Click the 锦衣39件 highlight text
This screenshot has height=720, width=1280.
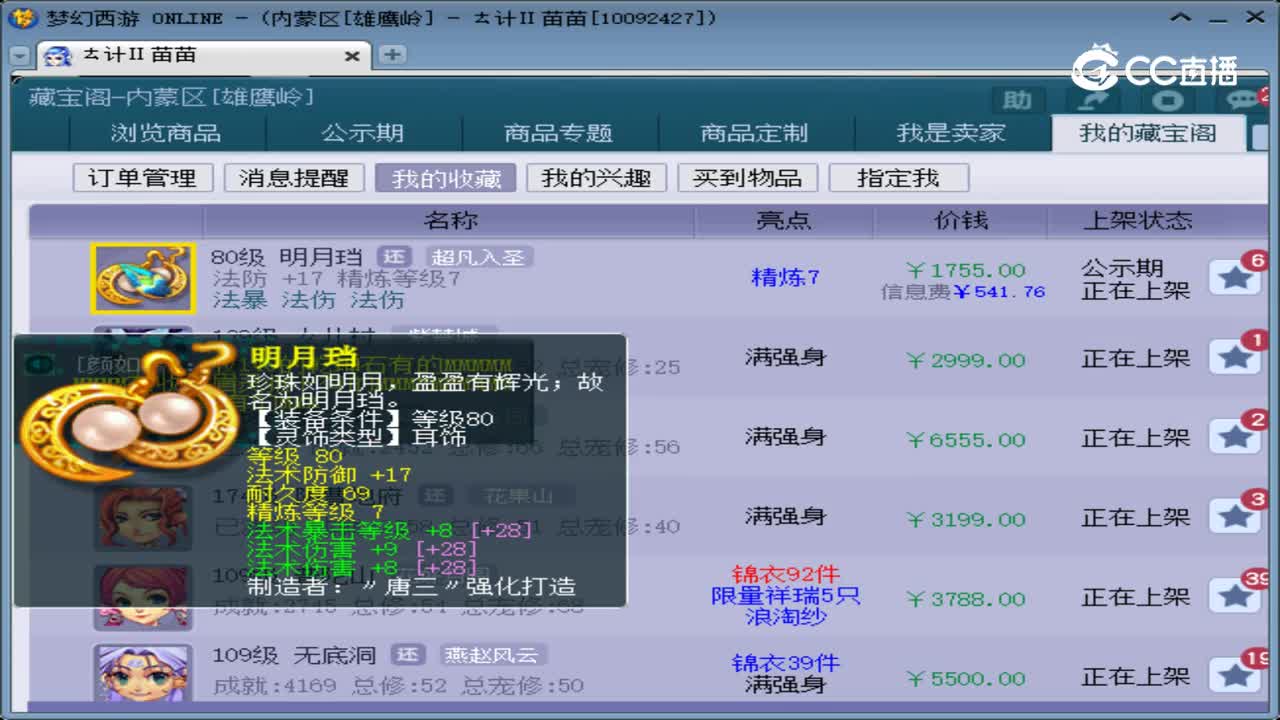(x=785, y=662)
